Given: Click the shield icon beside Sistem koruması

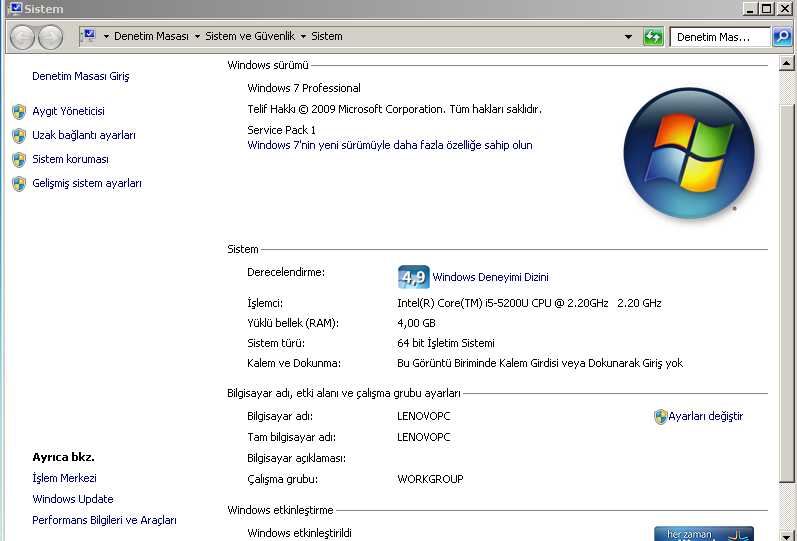Looking at the screenshot, I should [x=18, y=160].
